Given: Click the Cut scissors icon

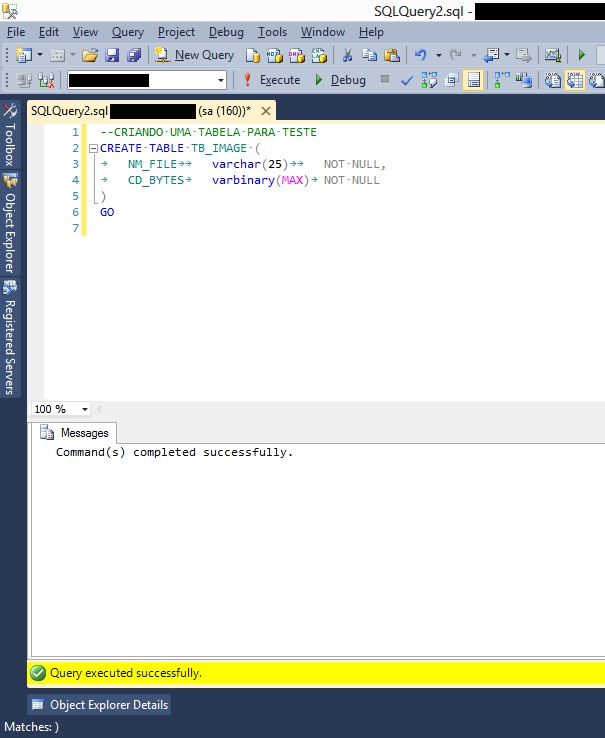Looking at the screenshot, I should click(347, 55).
